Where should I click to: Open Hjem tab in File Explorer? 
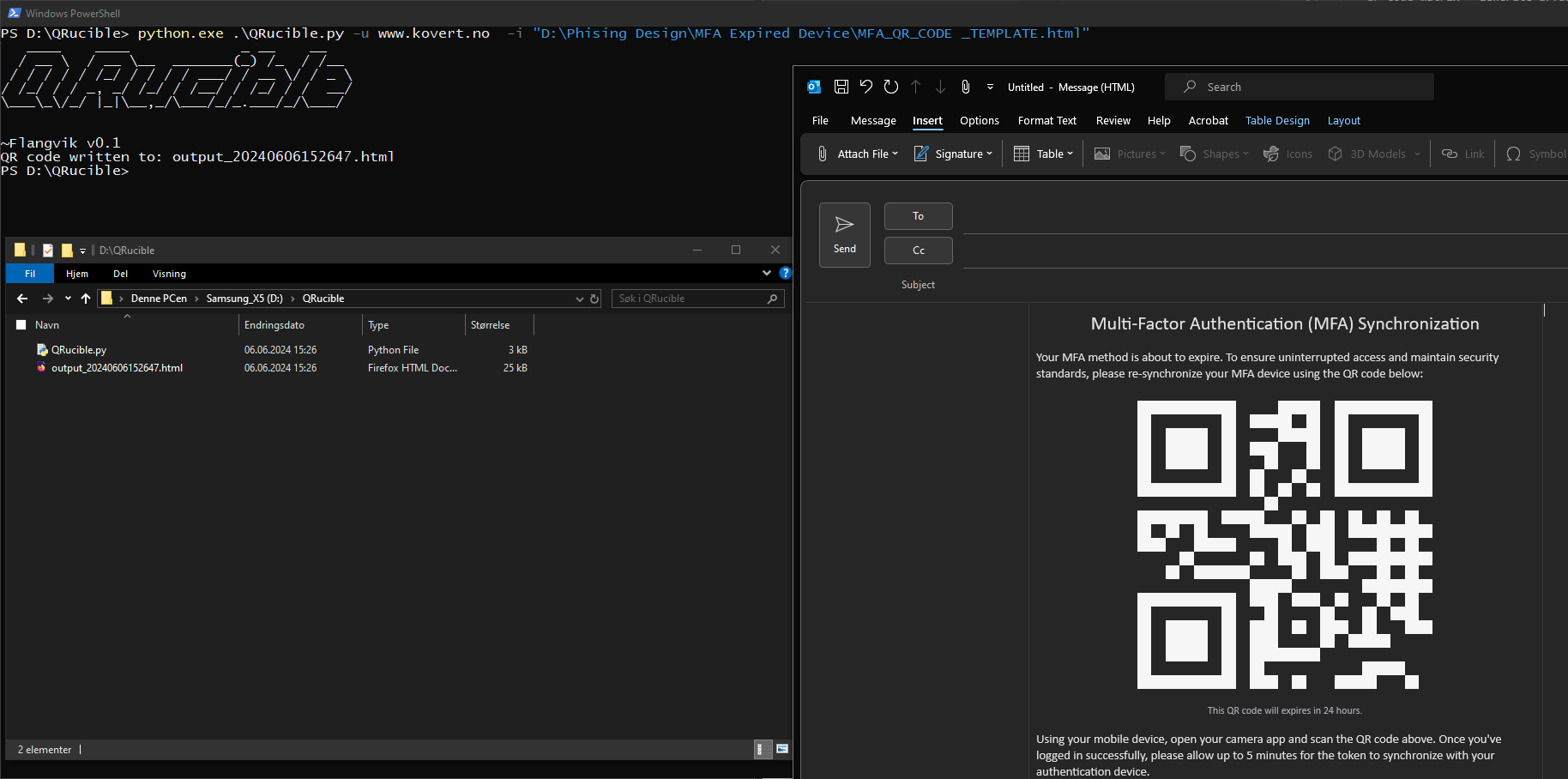coord(77,274)
